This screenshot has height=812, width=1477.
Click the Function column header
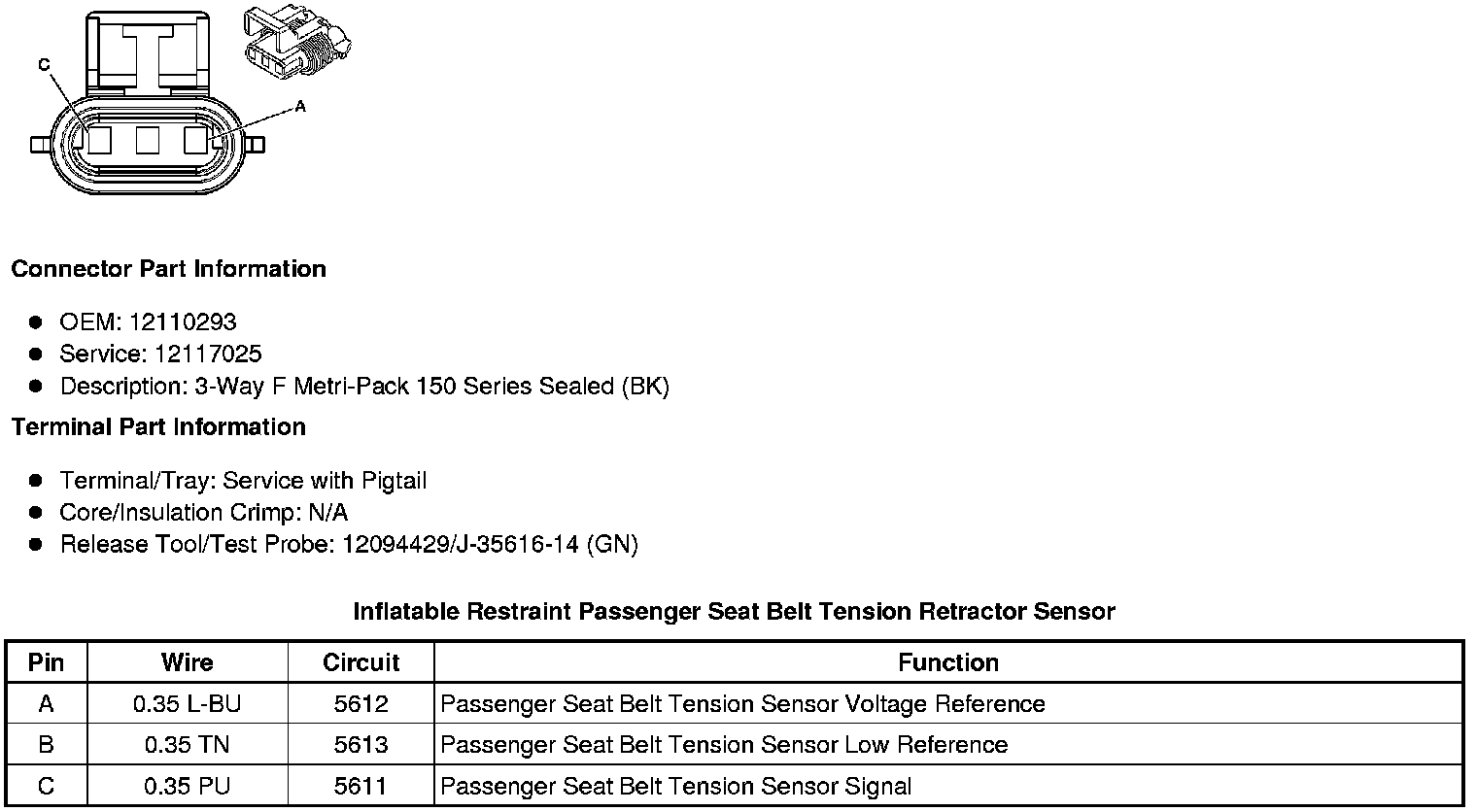click(947, 662)
